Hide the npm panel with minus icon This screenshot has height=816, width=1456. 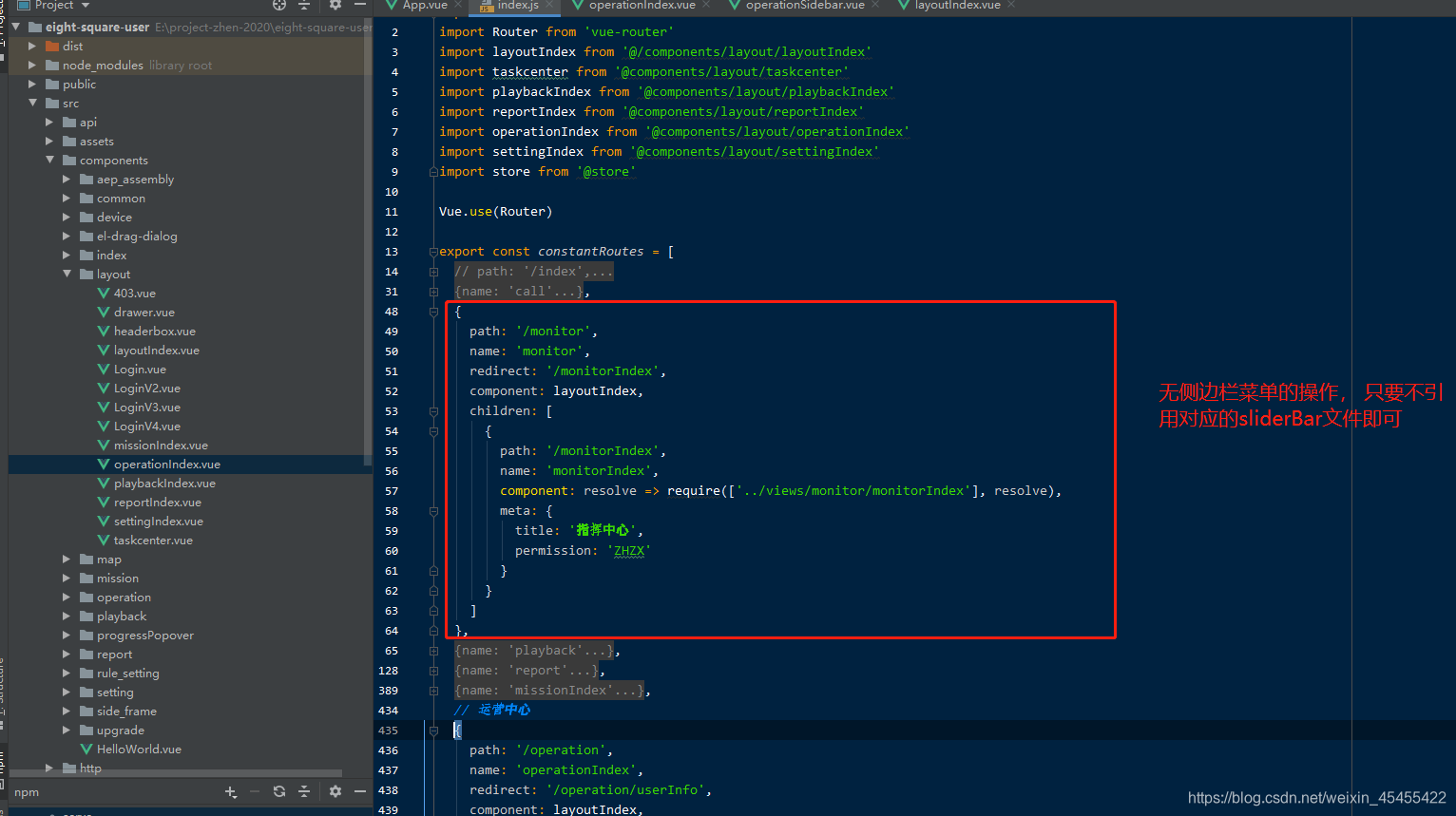tap(360, 791)
